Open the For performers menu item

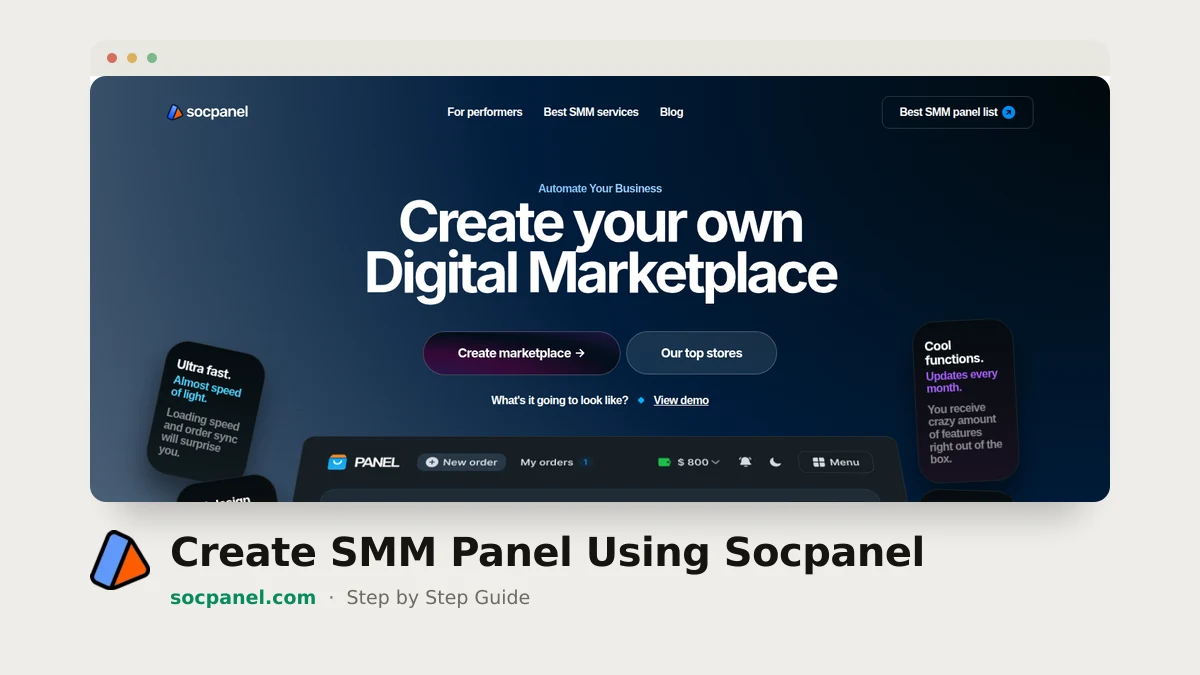click(x=485, y=112)
